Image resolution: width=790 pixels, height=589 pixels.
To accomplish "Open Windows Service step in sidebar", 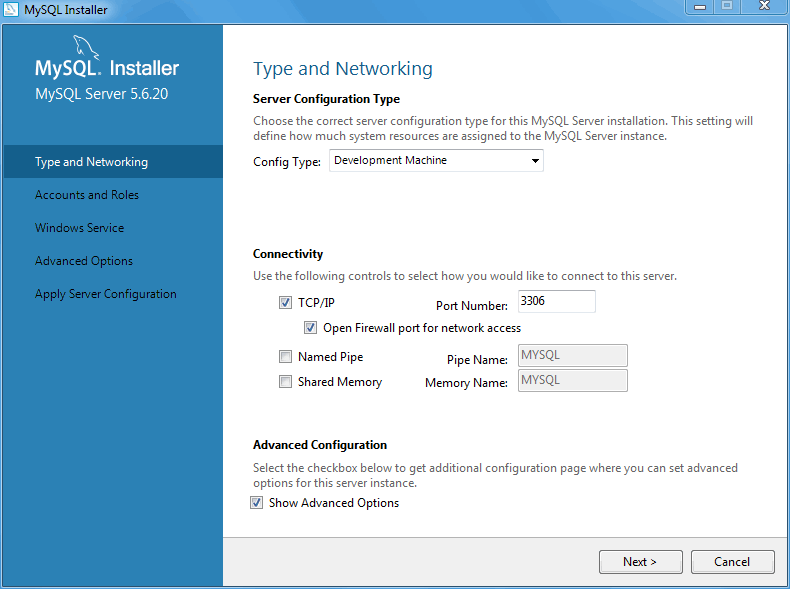I will click(x=79, y=228).
